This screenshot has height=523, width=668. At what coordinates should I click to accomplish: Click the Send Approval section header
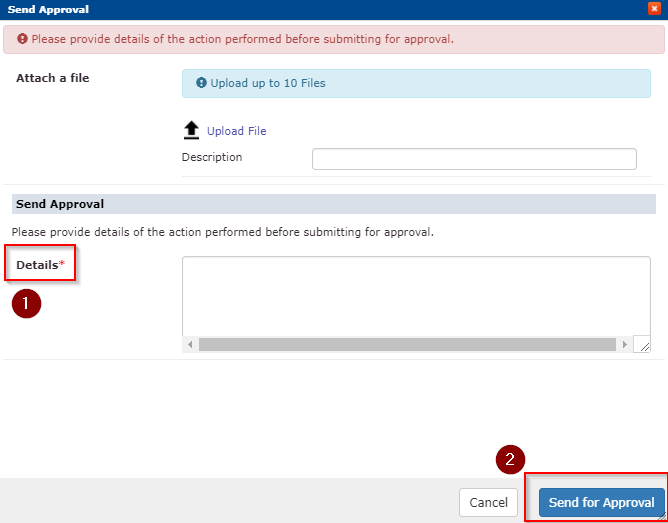point(334,204)
